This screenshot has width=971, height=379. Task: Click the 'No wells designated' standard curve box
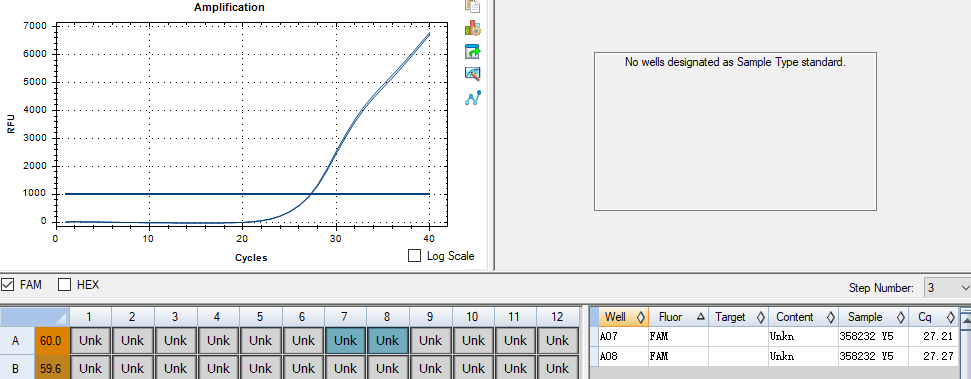pyautogui.click(x=735, y=131)
